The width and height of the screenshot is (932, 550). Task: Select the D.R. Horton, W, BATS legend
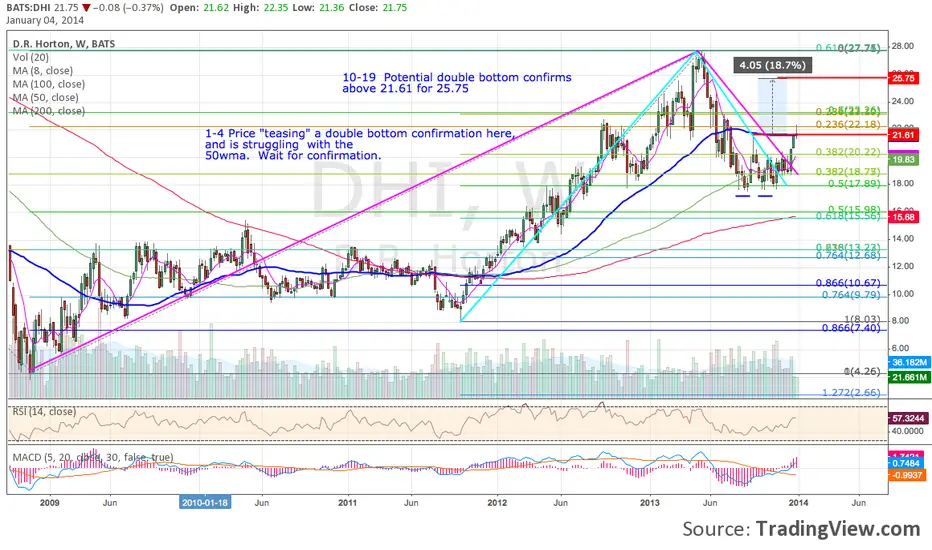64,44
